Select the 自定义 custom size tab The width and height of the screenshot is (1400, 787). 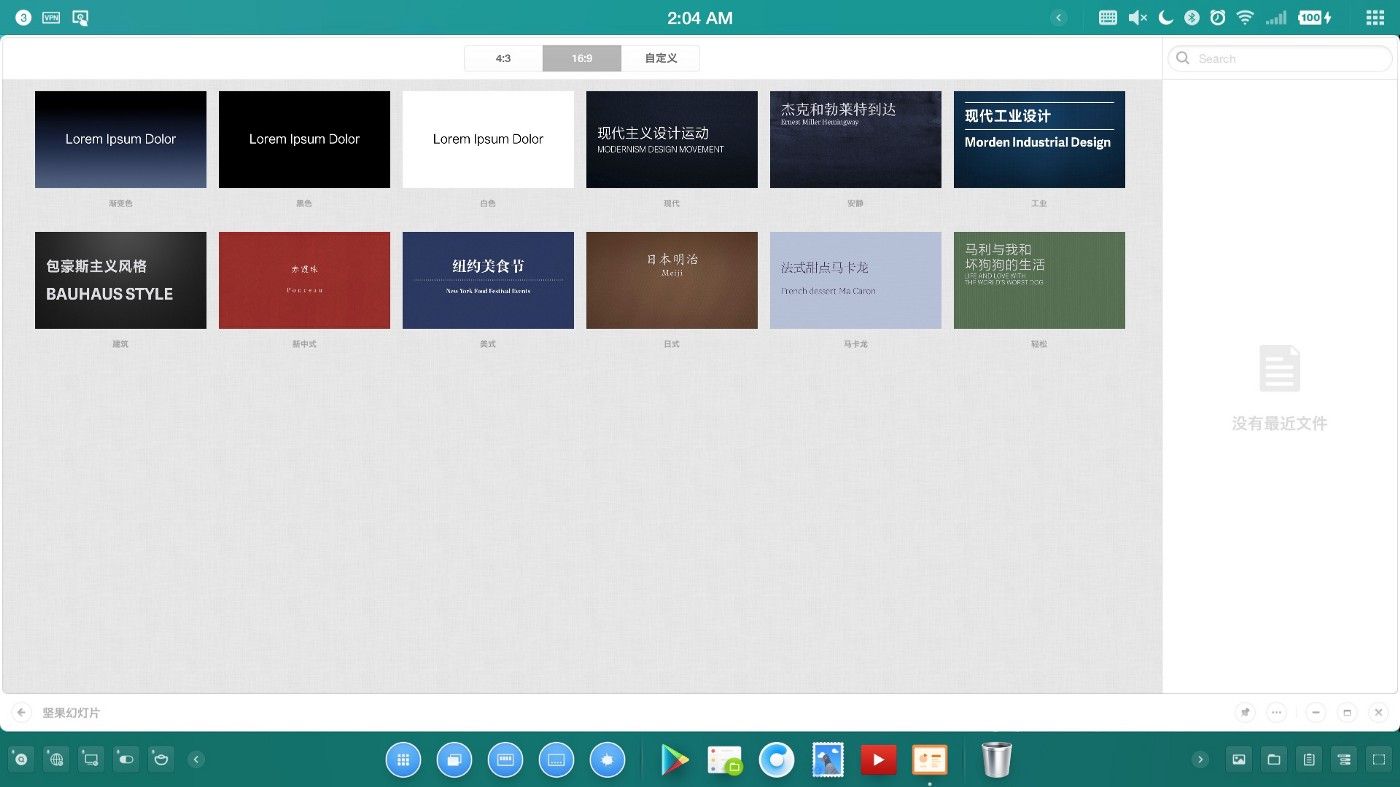pos(660,59)
